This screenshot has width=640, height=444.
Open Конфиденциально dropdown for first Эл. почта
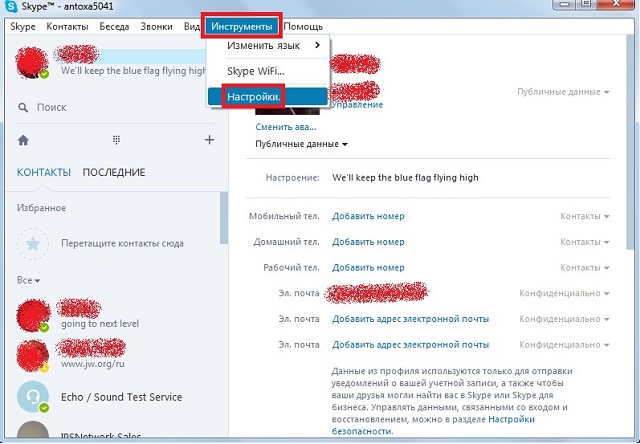(564, 293)
